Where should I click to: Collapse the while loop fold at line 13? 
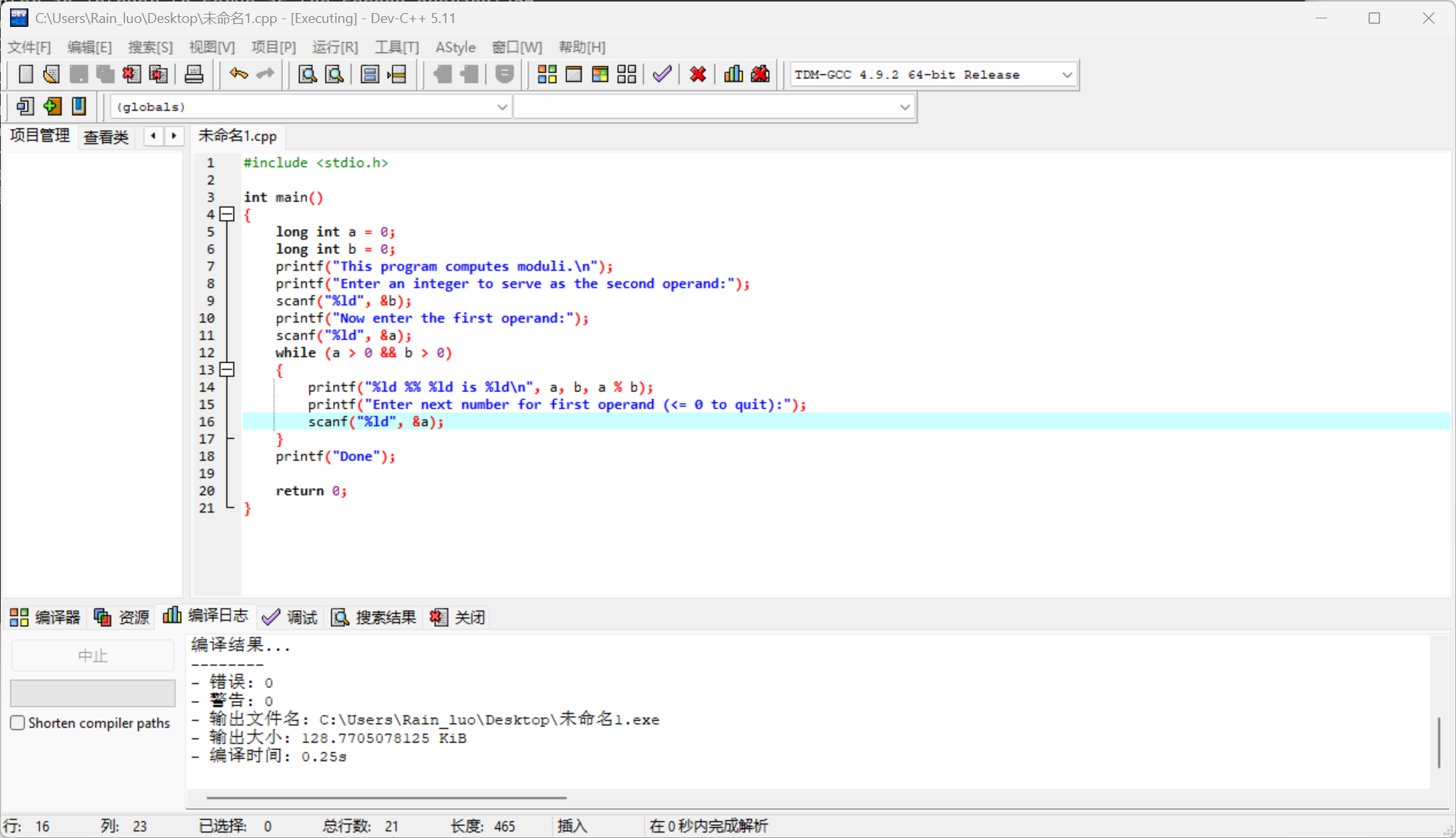[x=227, y=370]
